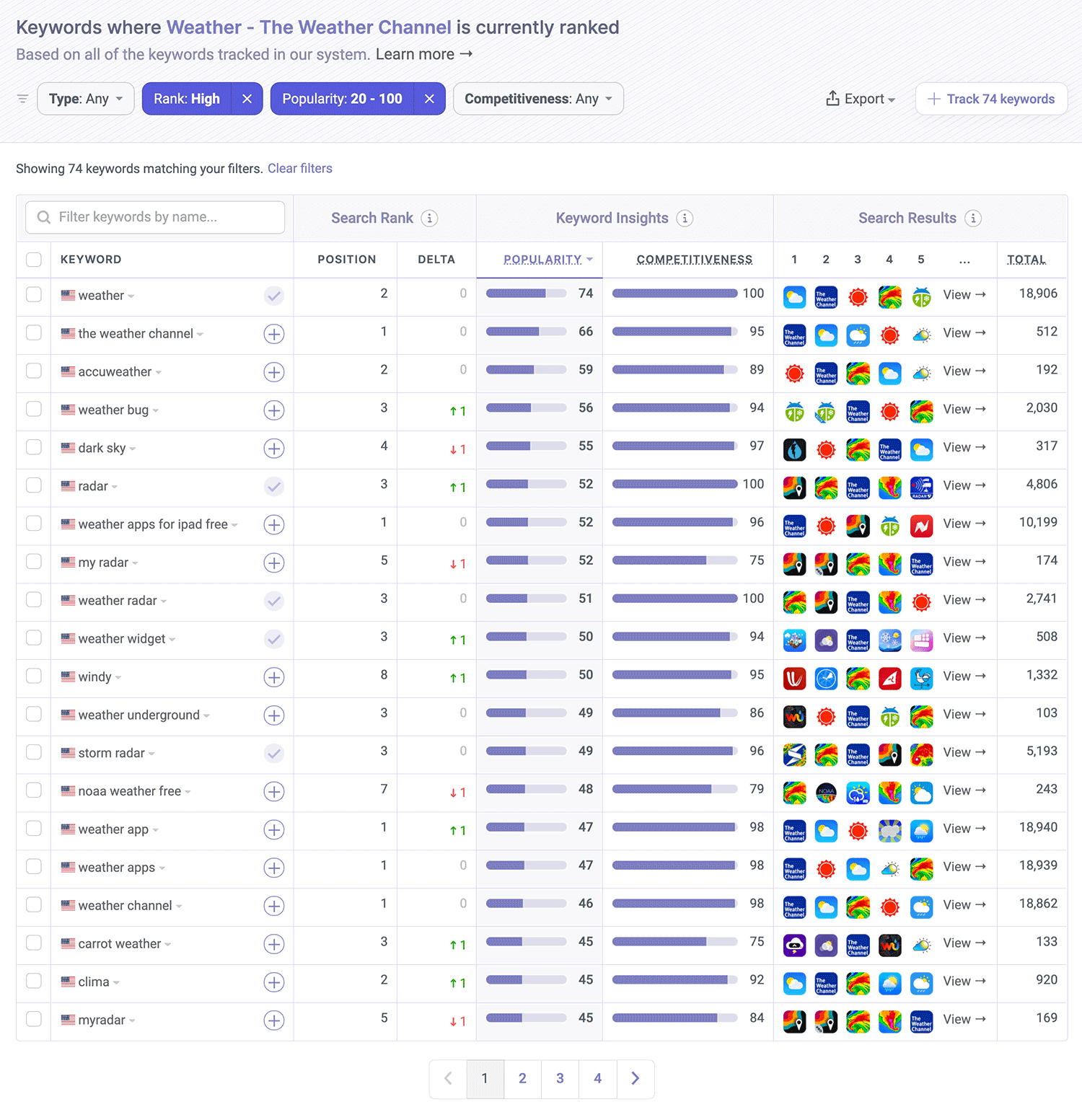Remove the Rank: High filter

point(247,99)
